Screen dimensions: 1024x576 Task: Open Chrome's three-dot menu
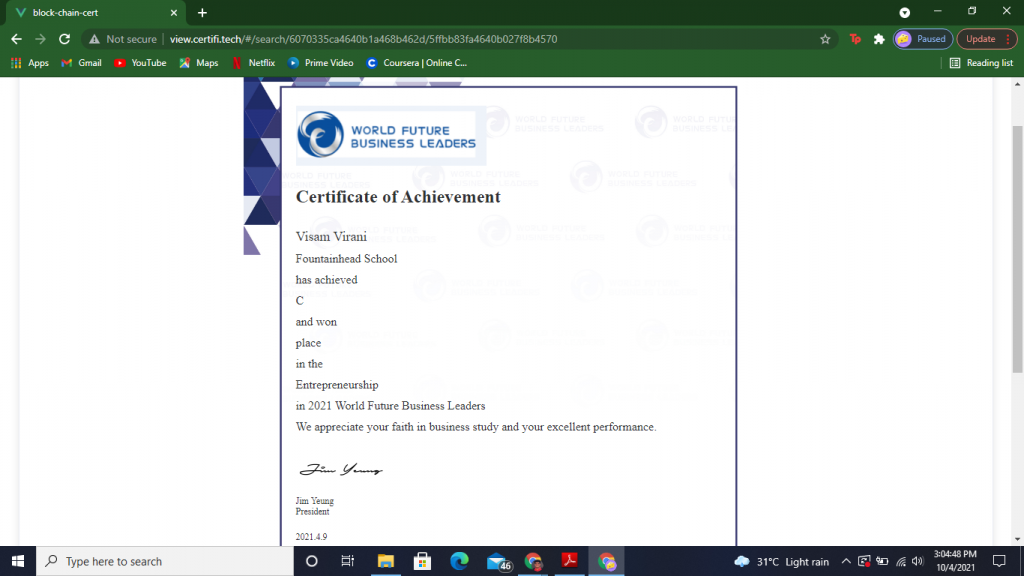coord(1008,39)
